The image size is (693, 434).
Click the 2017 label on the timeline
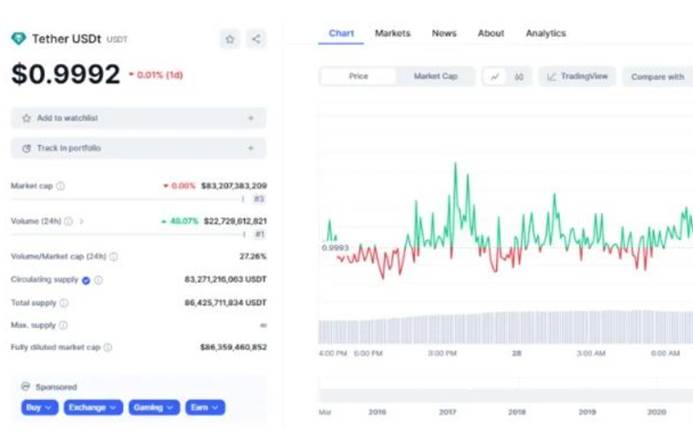pyautogui.click(x=447, y=412)
